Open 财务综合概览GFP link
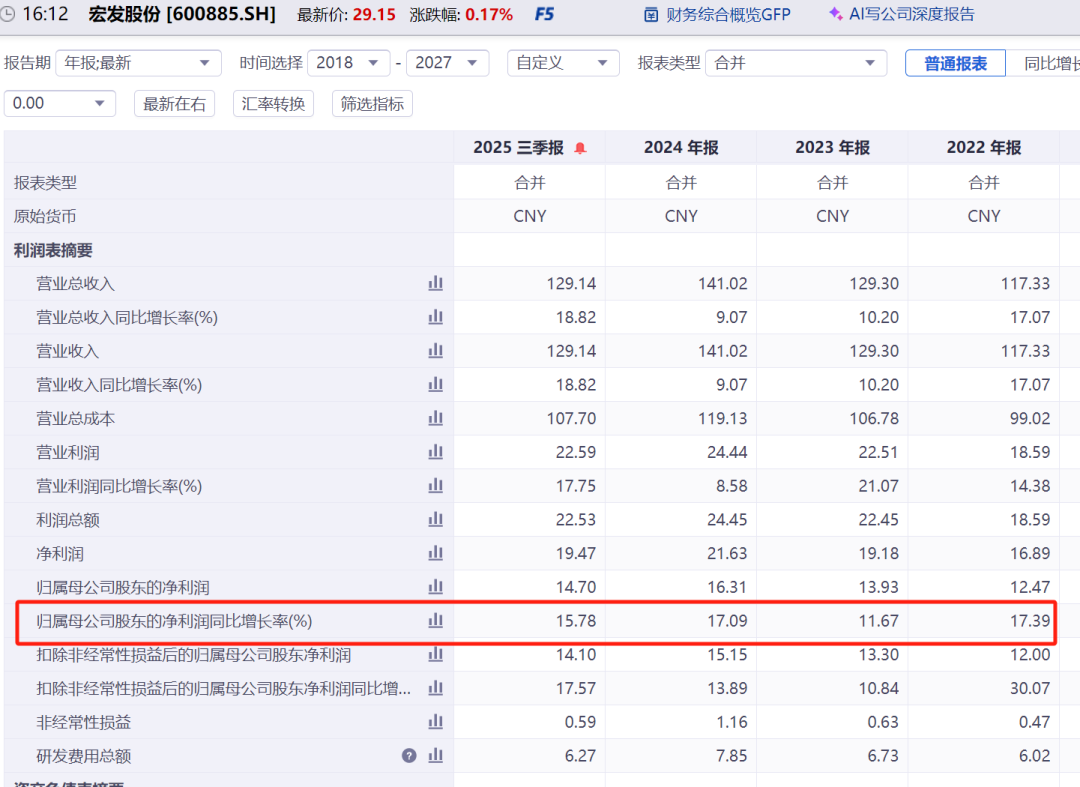The width and height of the screenshot is (1080, 787). pyautogui.click(x=715, y=15)
